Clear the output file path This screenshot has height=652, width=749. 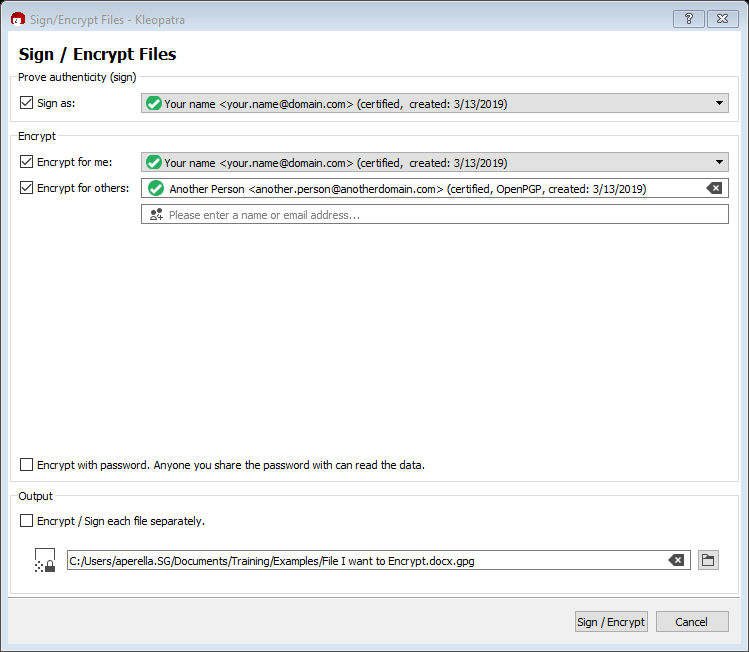(677, 560)
